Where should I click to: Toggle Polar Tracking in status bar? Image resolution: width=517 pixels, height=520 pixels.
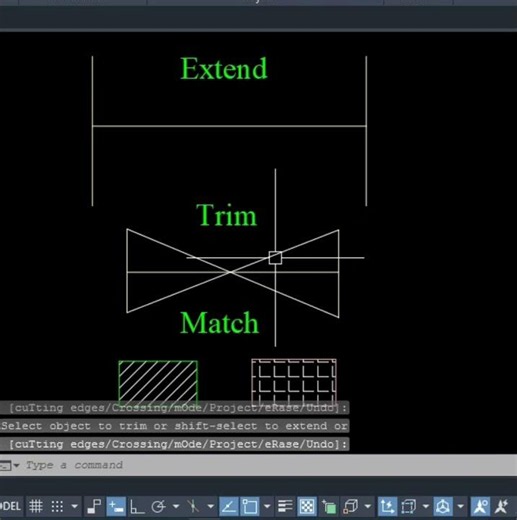point(158,507)
